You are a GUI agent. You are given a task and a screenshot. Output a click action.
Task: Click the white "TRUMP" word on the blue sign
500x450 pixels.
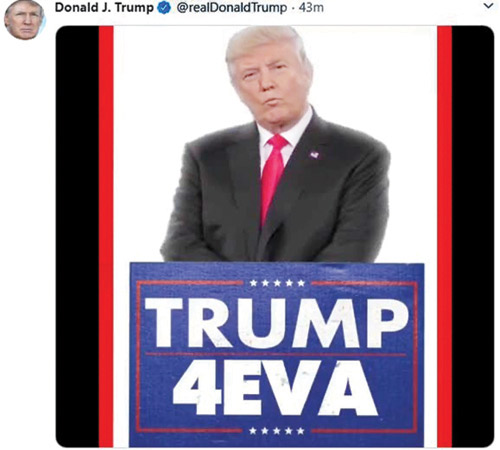[x=277, y=322]
